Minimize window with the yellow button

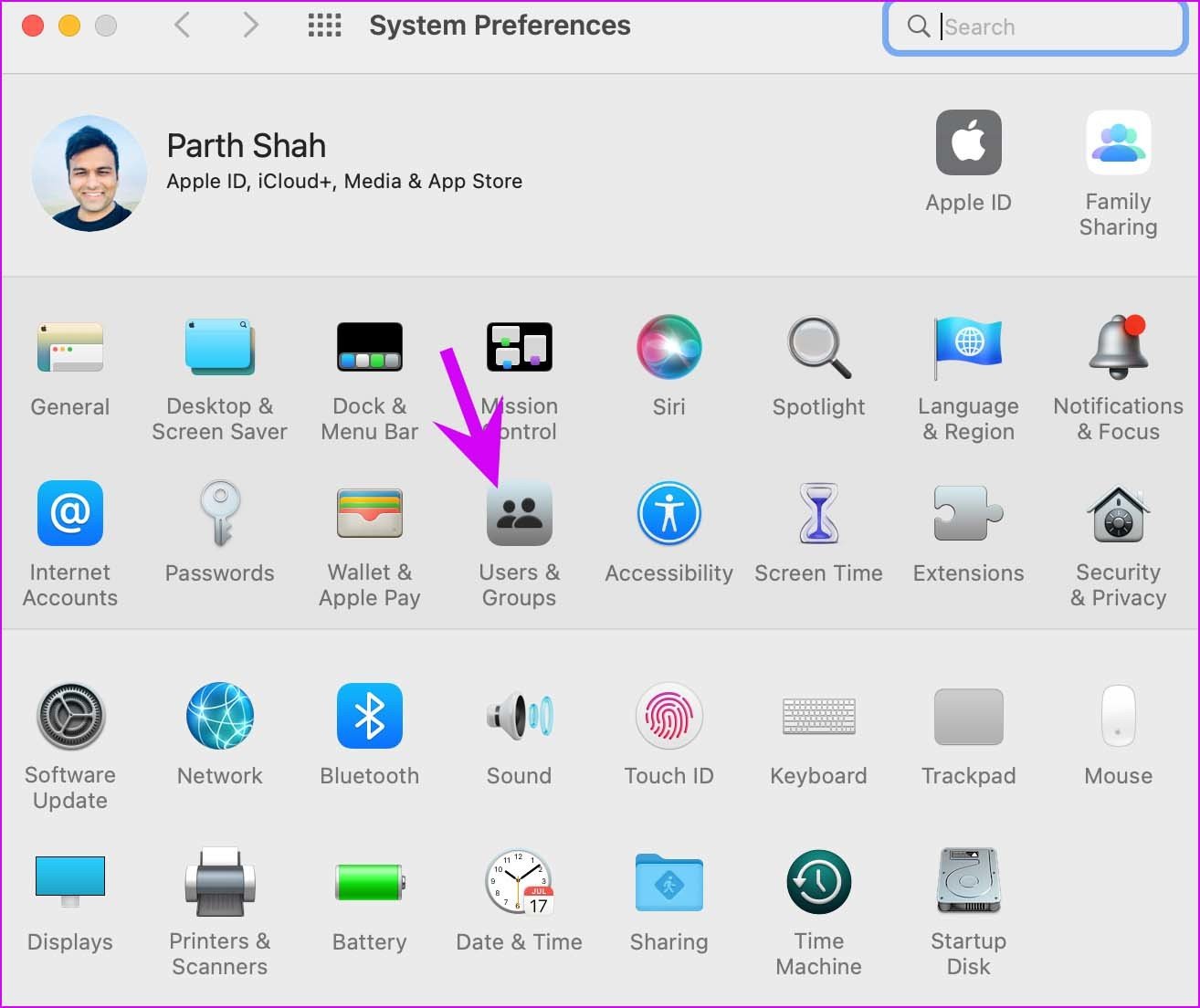pos(69,26)
